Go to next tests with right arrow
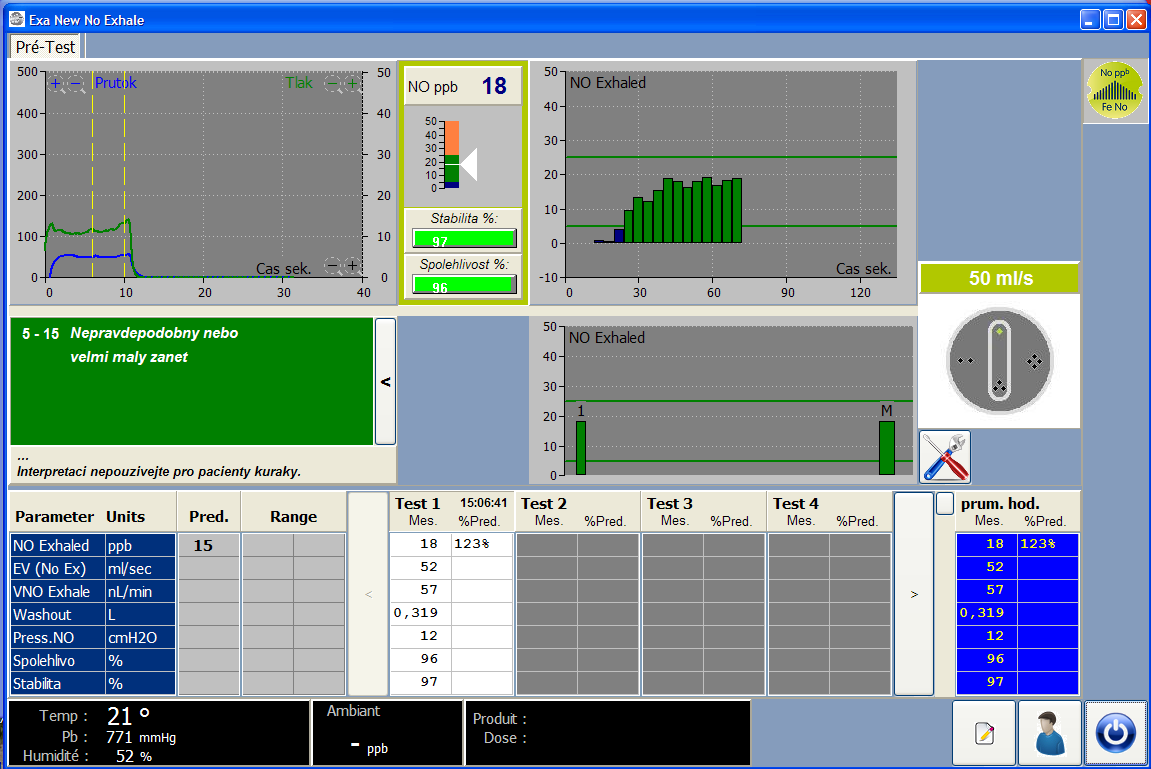 (914, 594)
